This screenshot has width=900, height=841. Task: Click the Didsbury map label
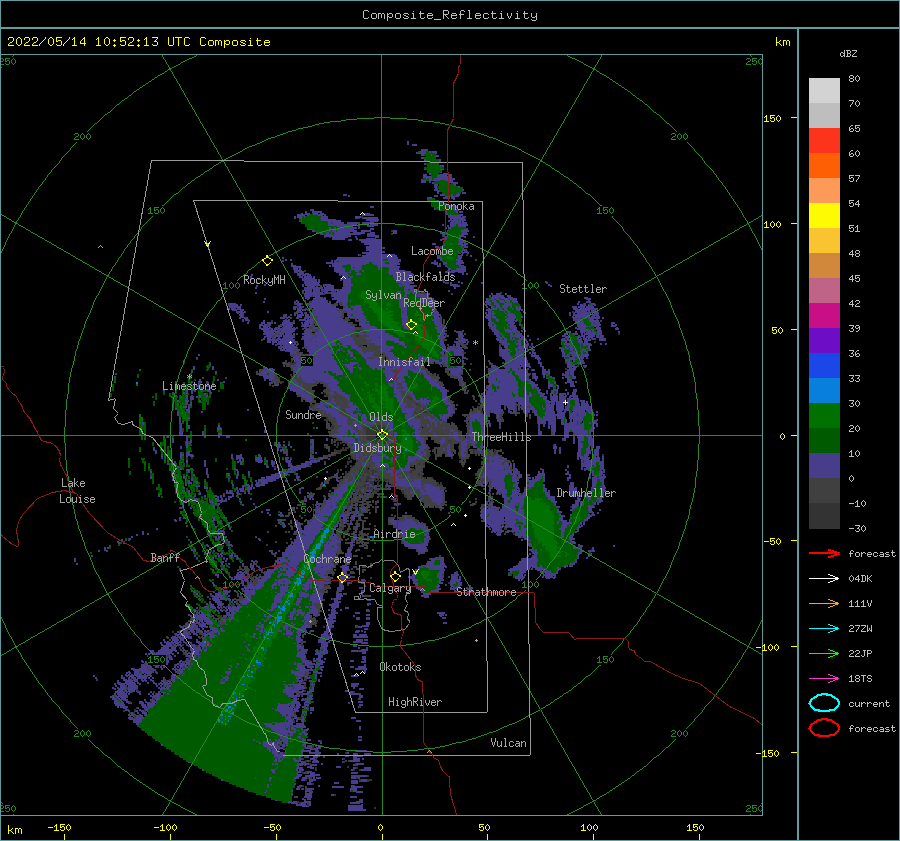click(x=378, y=448)
